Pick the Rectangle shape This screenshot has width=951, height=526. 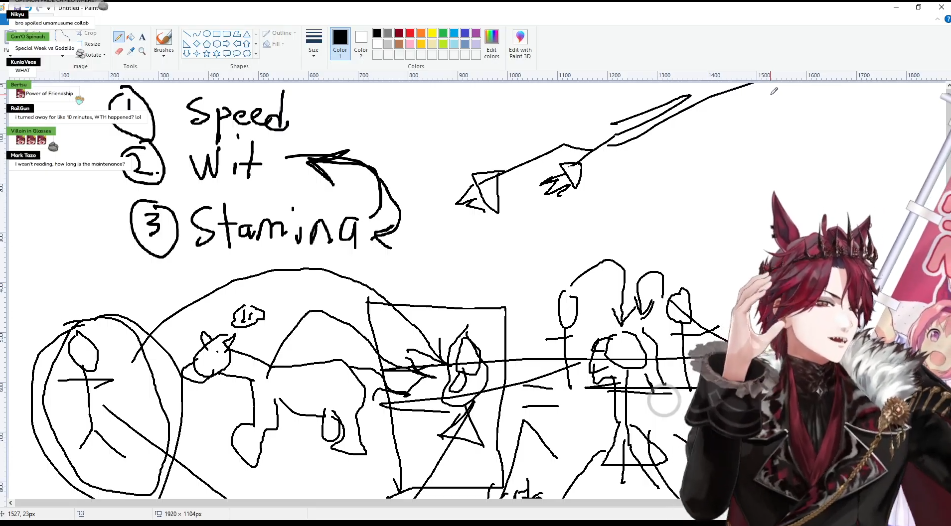[x=217, y=33]
